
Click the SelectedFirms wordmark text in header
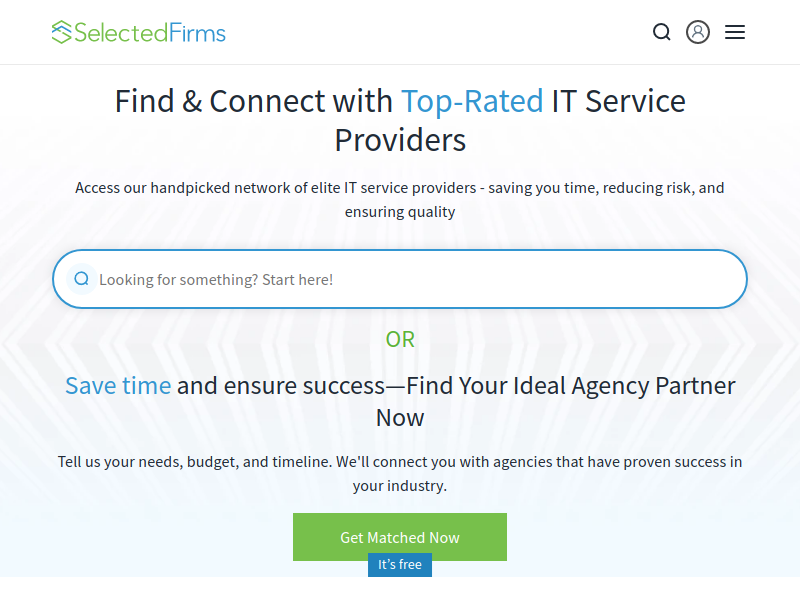click(150, 33)
